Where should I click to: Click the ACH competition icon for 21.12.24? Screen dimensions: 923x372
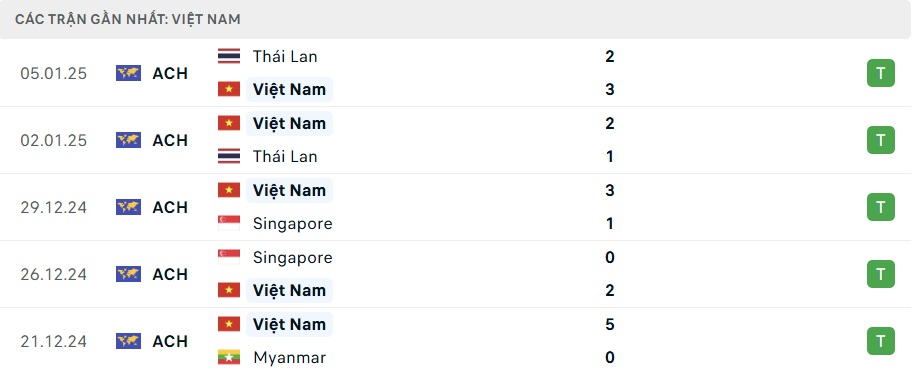[x=128, y=341]
